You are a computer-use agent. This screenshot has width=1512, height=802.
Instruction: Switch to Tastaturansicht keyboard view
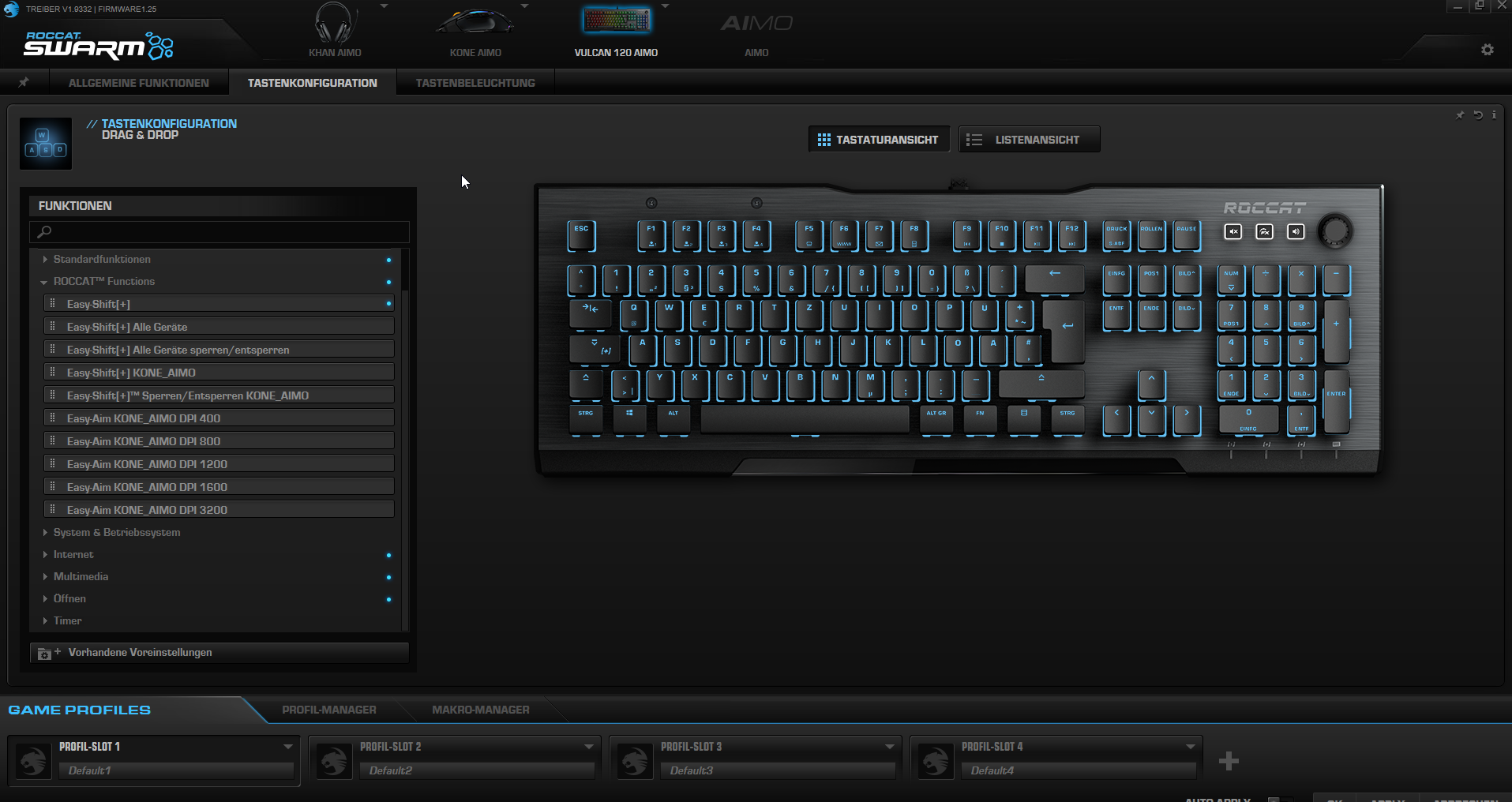point(879,140)
